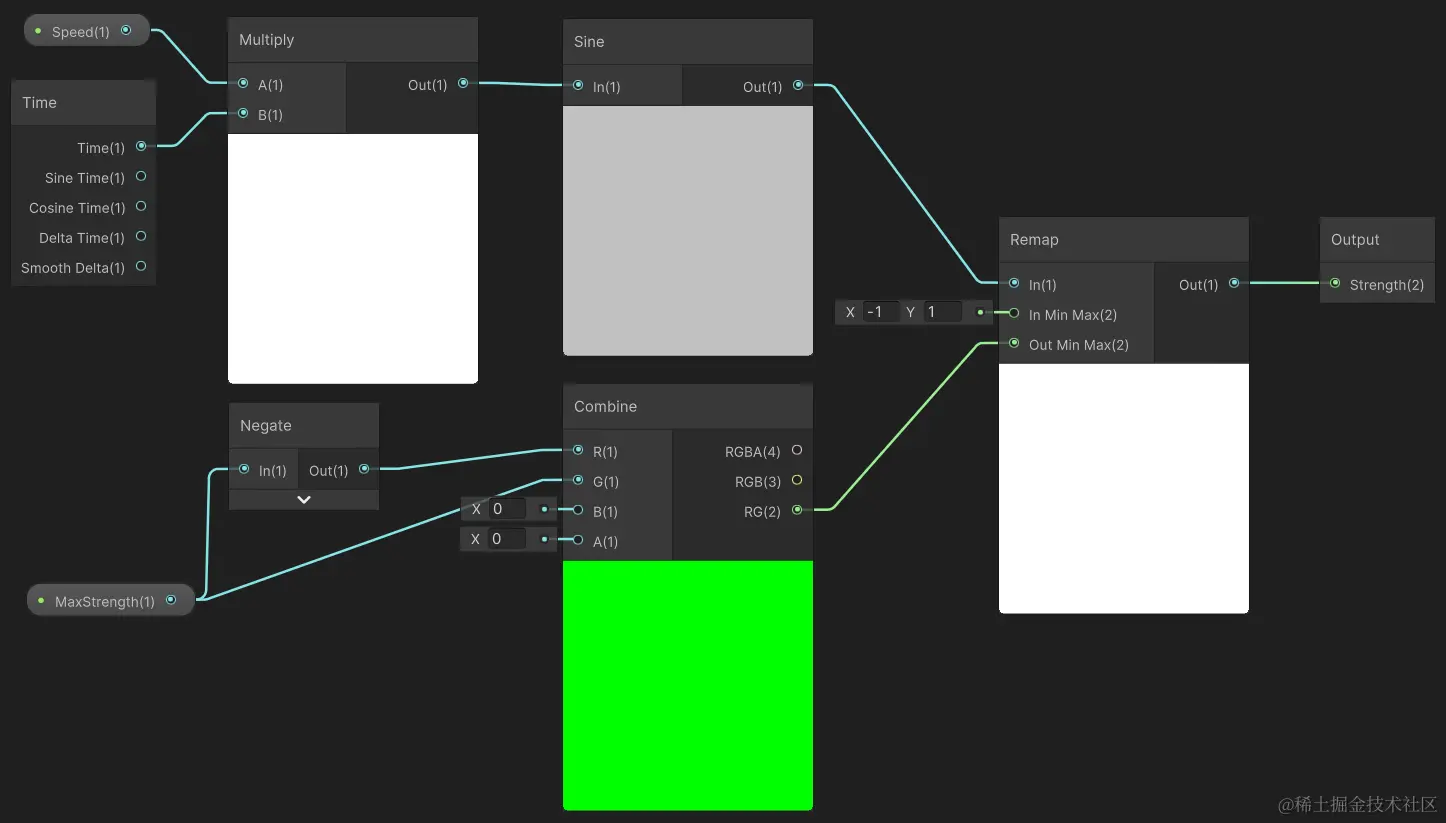Select the Time node header
Screen dimensions: 1446x823
(x=83, y=103)
